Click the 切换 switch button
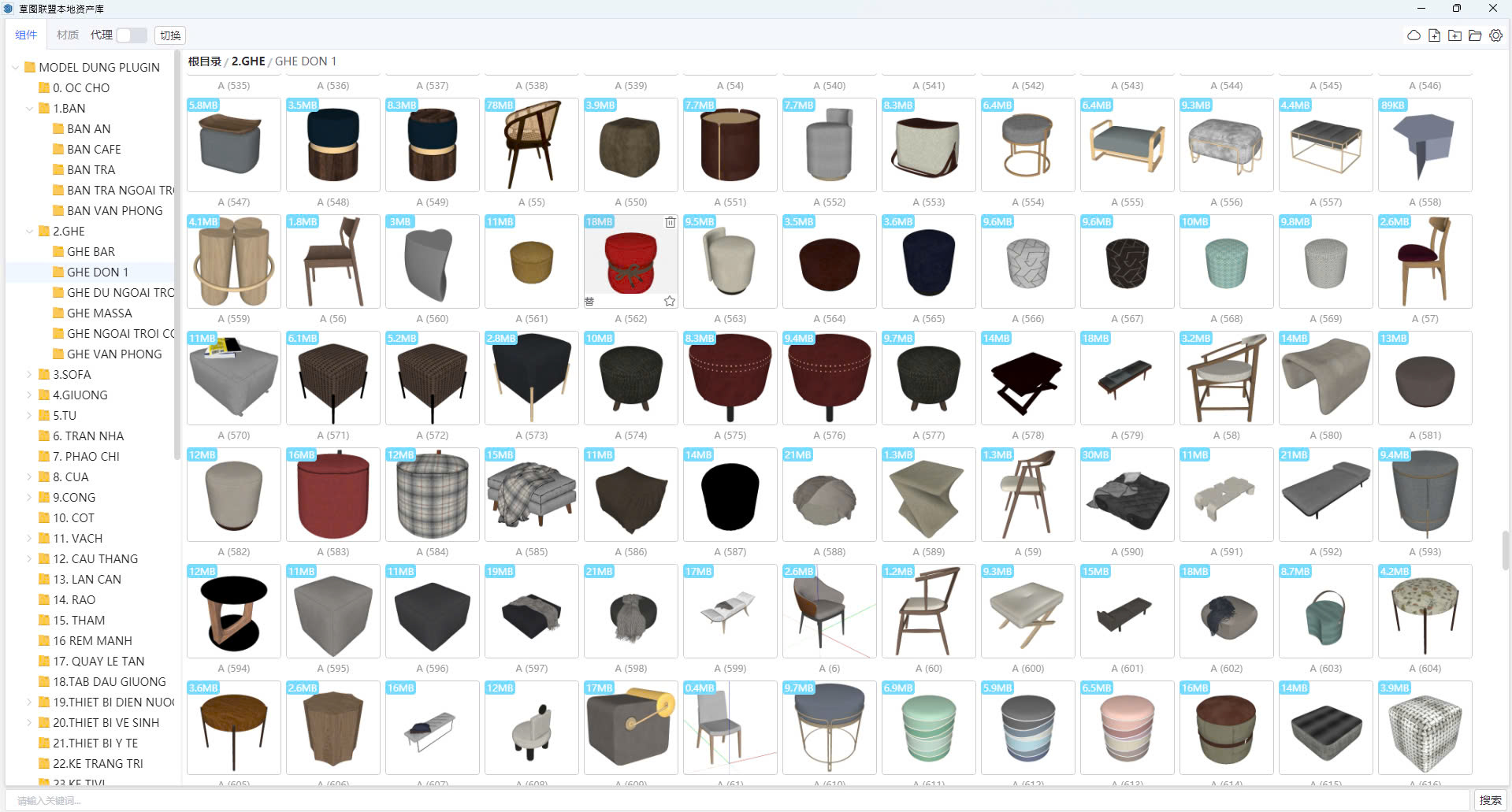Image resolution: width=1512 pixels, height=812 pixels. pos(170,35)
